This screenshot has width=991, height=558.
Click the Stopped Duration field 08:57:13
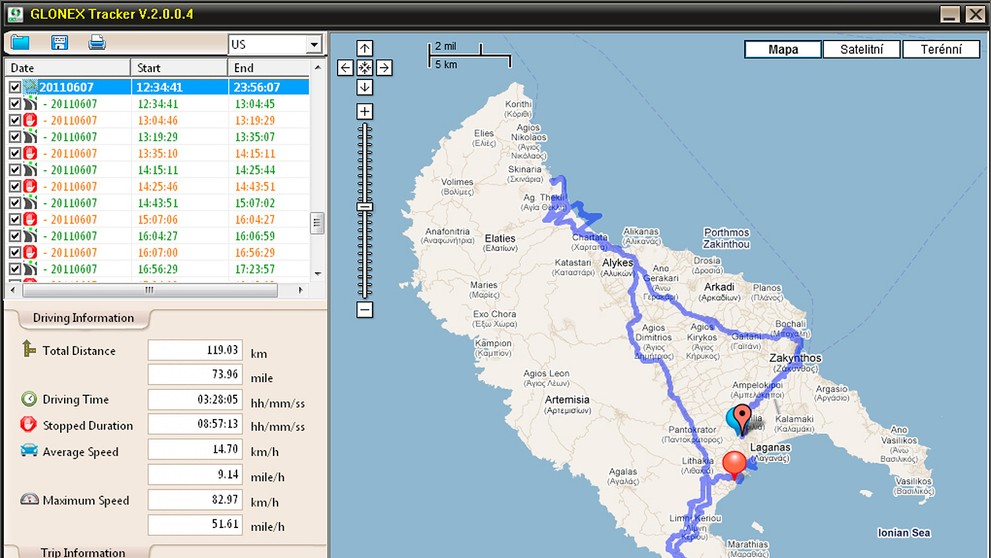click(x=195, y=424)
